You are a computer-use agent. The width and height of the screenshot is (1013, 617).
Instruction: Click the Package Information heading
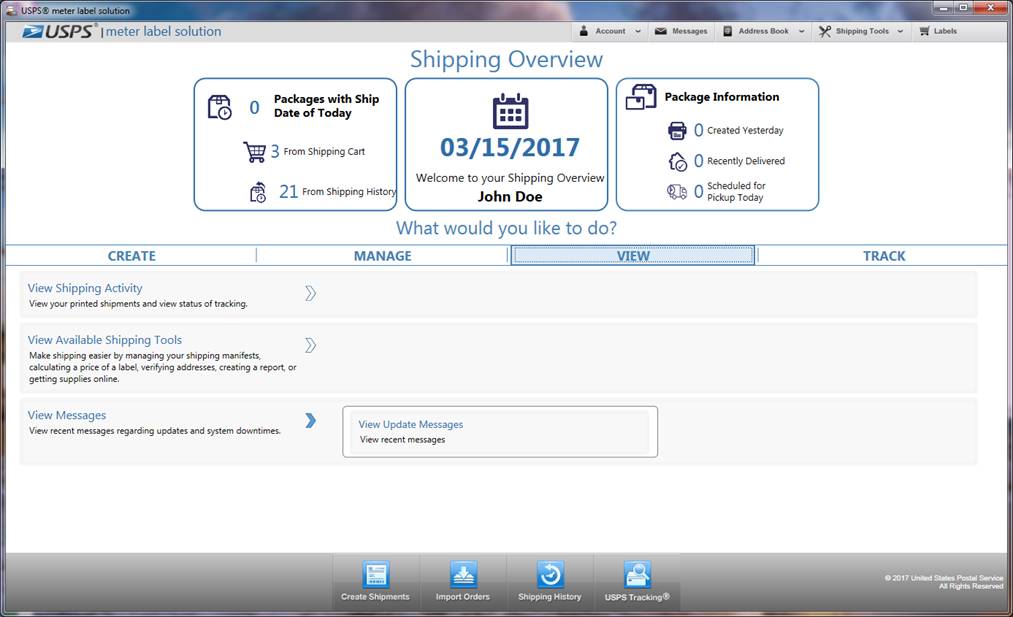point(722,97)
